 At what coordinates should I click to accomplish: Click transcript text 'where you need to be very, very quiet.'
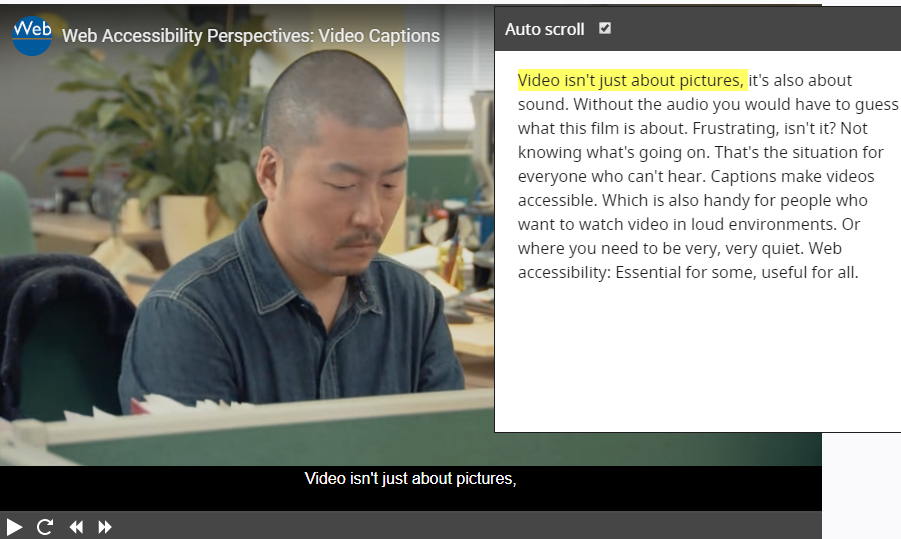pos(661,248)
